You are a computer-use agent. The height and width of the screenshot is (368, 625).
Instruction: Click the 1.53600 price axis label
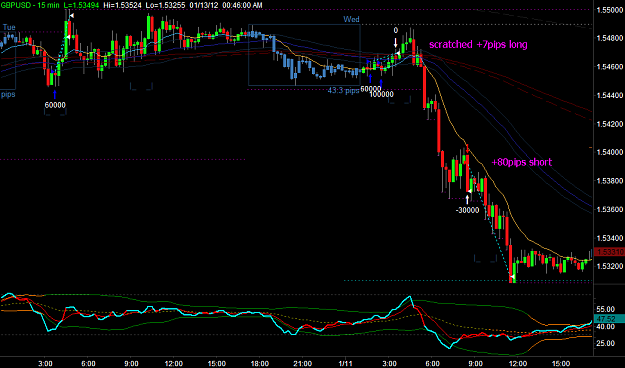point(610,209)
